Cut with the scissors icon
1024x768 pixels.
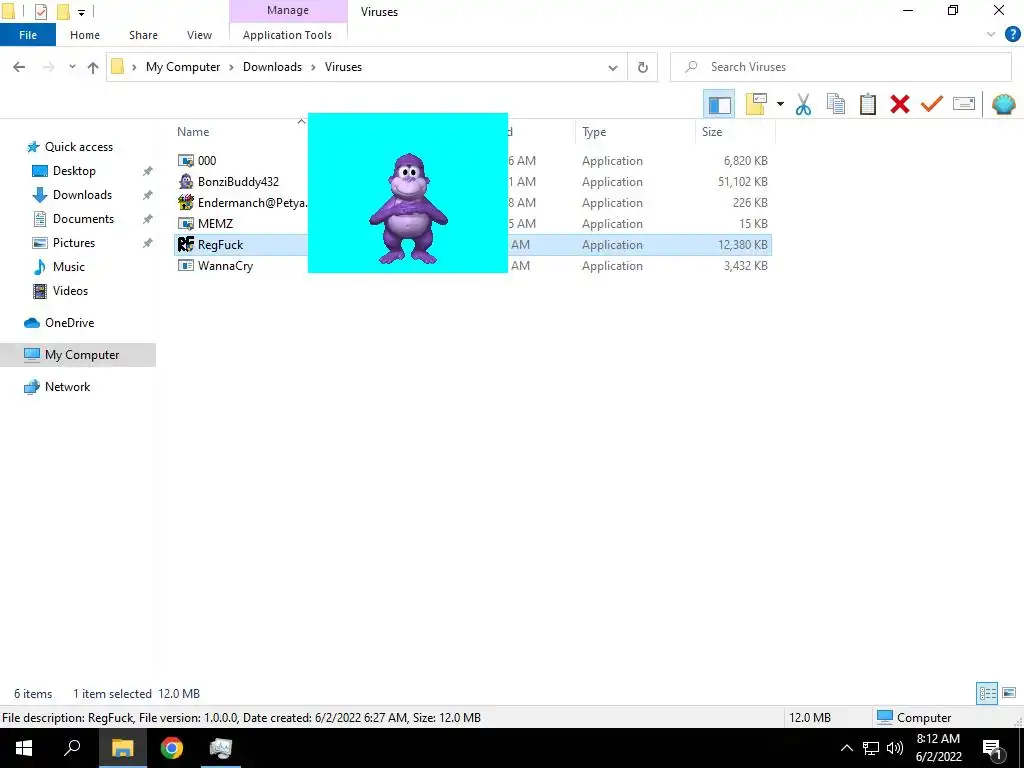(x=803, y=104)
